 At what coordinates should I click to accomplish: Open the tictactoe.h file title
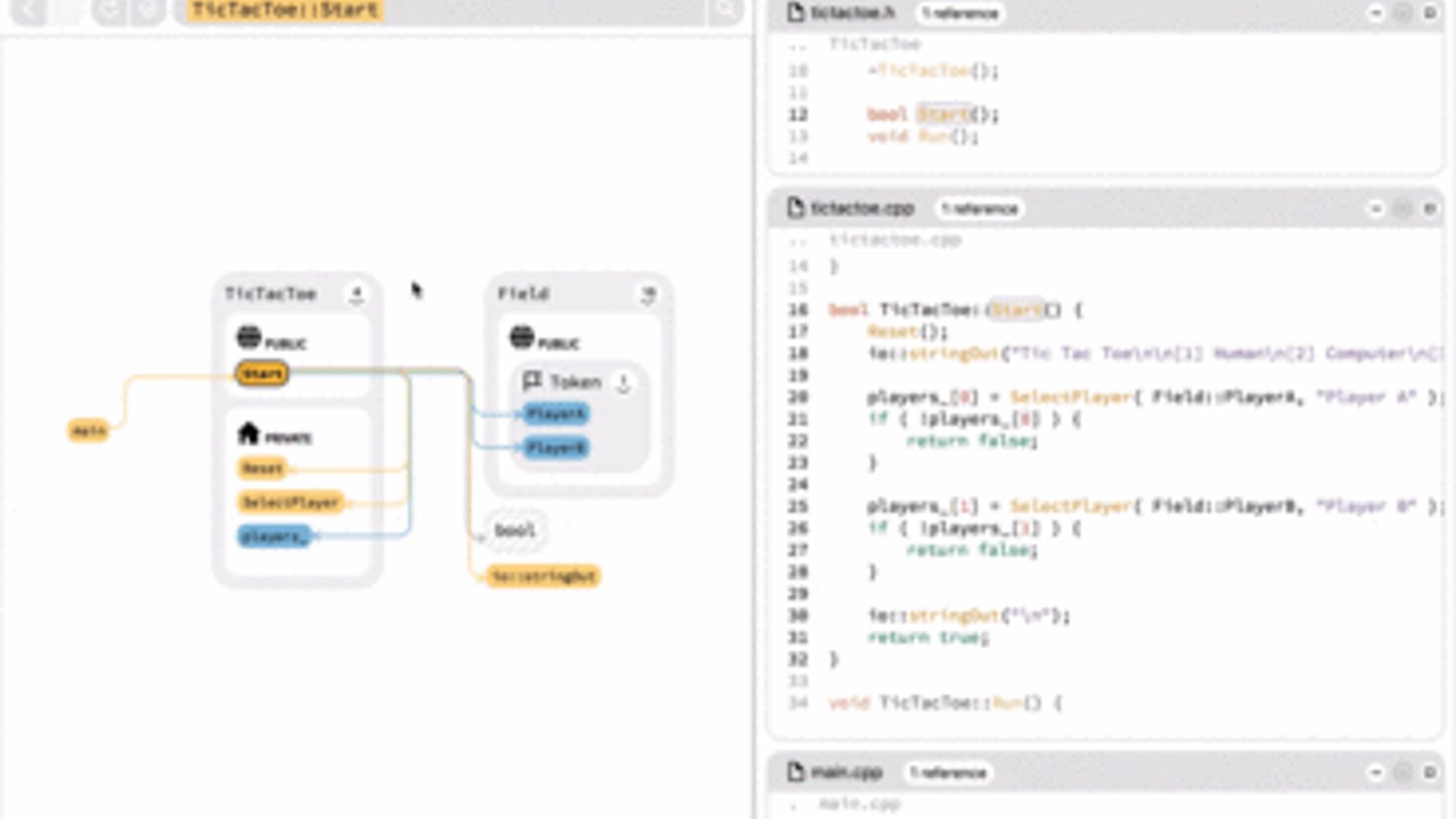(852, 13)
